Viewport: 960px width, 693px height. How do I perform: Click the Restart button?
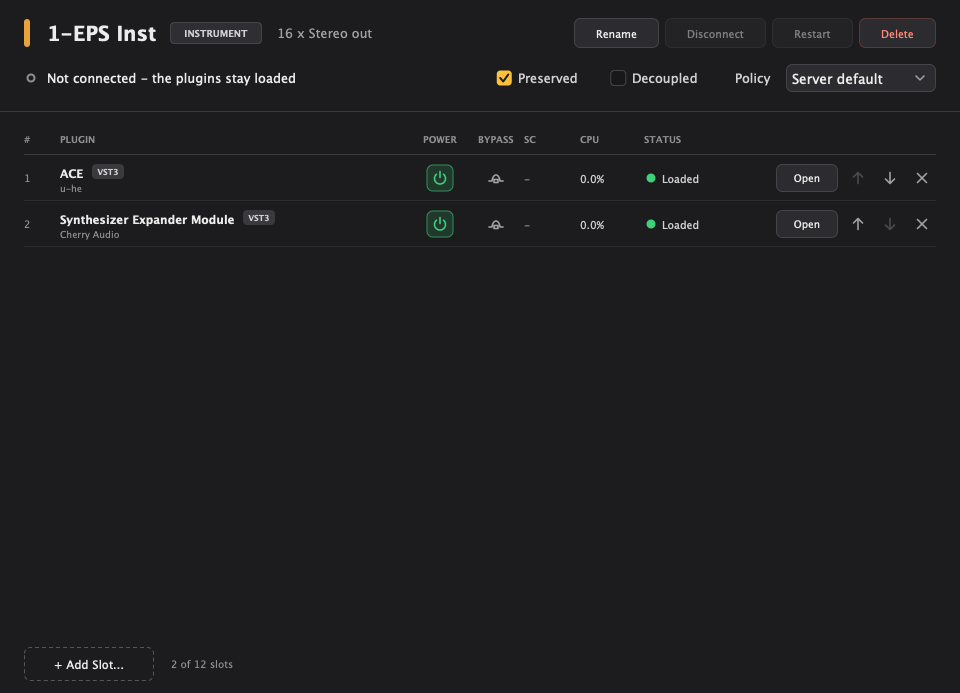point(812,34)
